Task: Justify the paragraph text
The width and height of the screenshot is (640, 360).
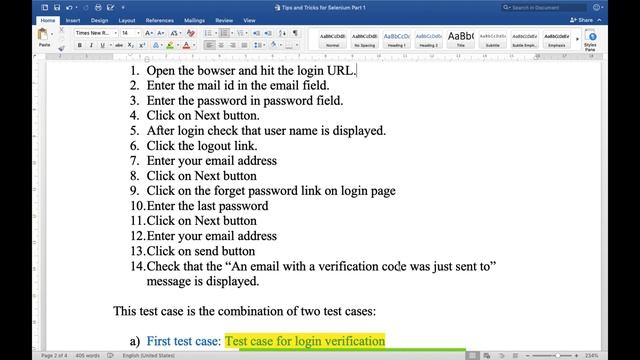Action: 244,45
